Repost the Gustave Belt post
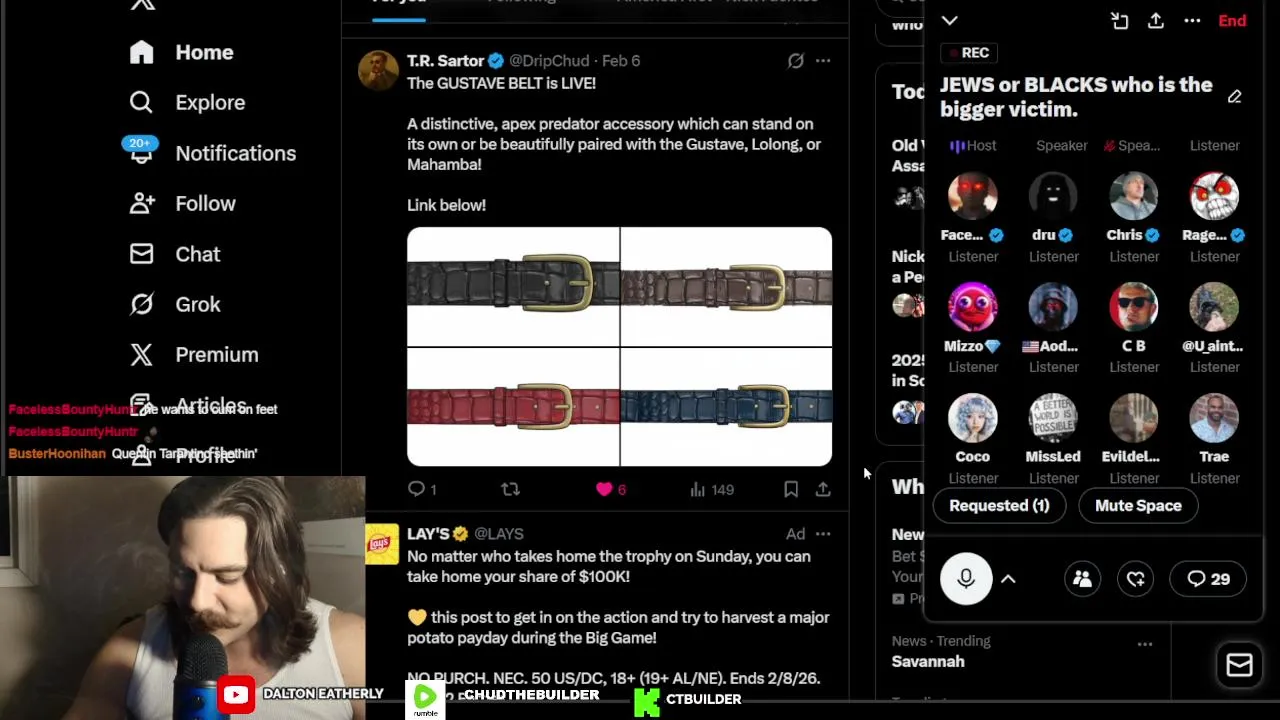 pos(510,489)
